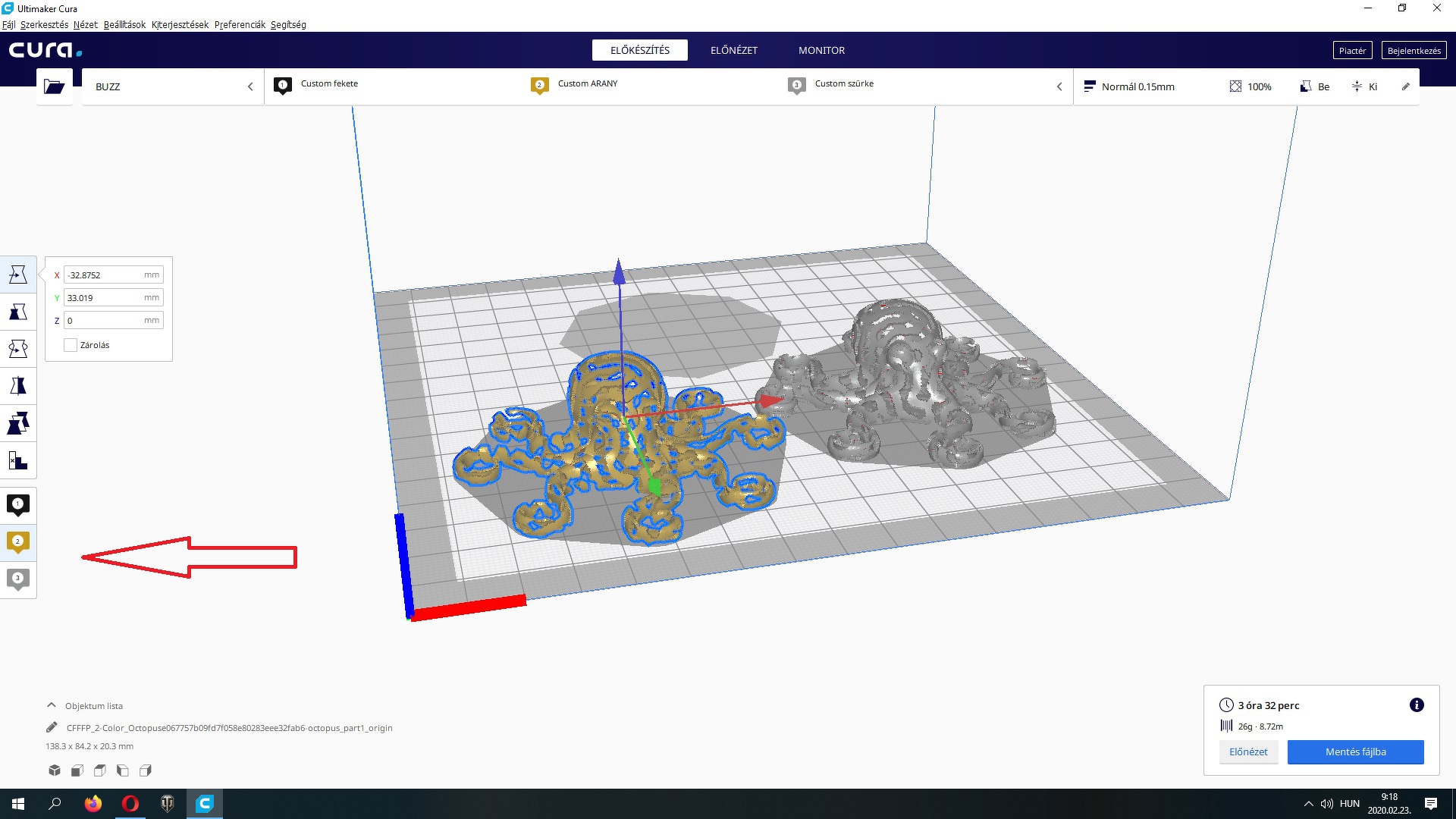Viewport: 1456px width, 819px height.
Task: Select the Move tool in sidebar
Action: coord(18,275)
